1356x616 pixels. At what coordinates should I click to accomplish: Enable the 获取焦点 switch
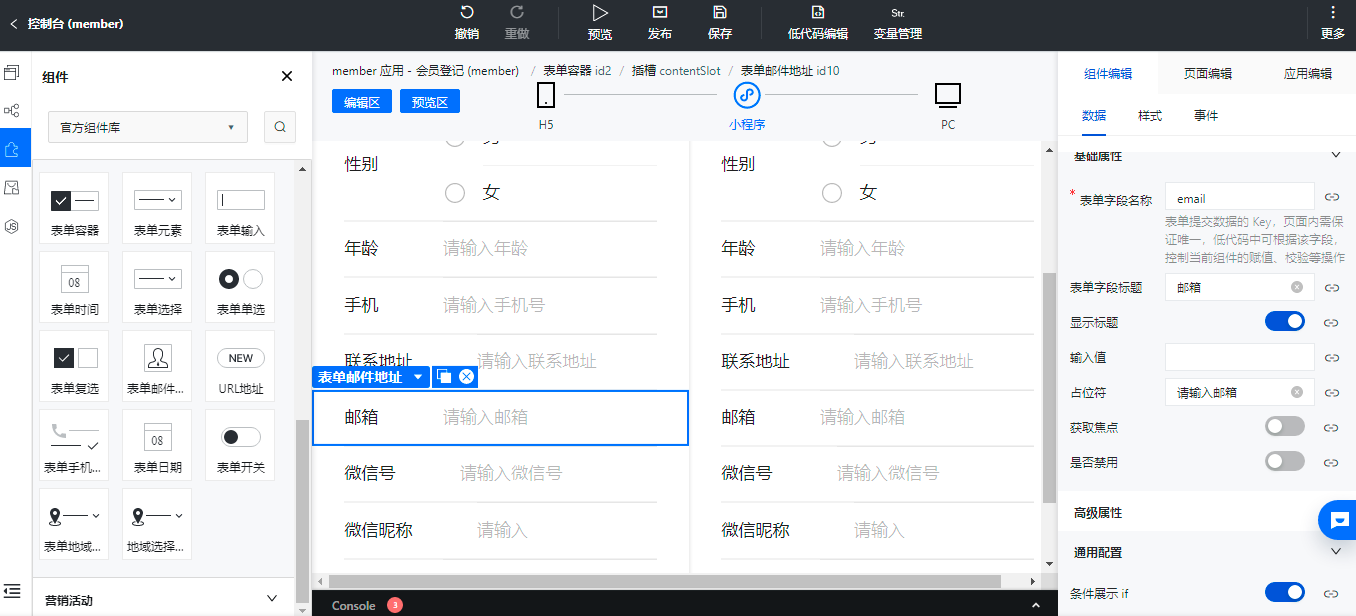[1285, 427]
